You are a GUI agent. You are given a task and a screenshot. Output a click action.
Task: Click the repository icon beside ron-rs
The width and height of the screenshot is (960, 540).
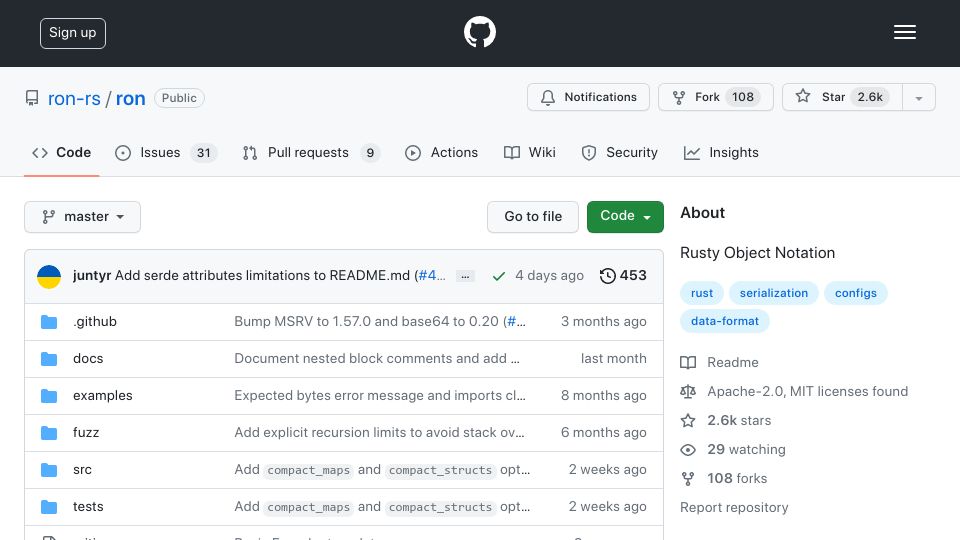point(32,98)
